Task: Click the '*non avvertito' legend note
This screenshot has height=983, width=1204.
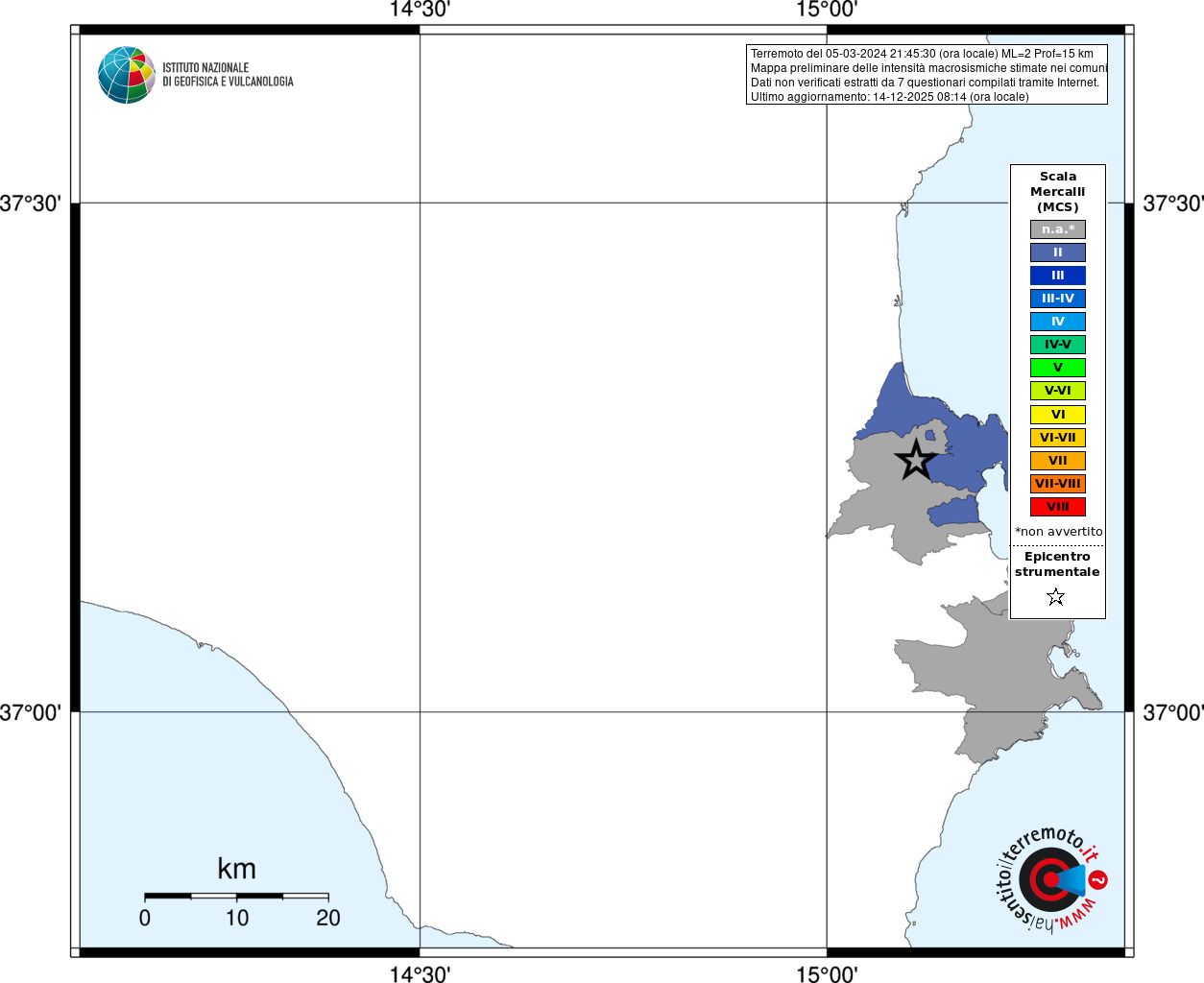Action: click(1058, 532)
